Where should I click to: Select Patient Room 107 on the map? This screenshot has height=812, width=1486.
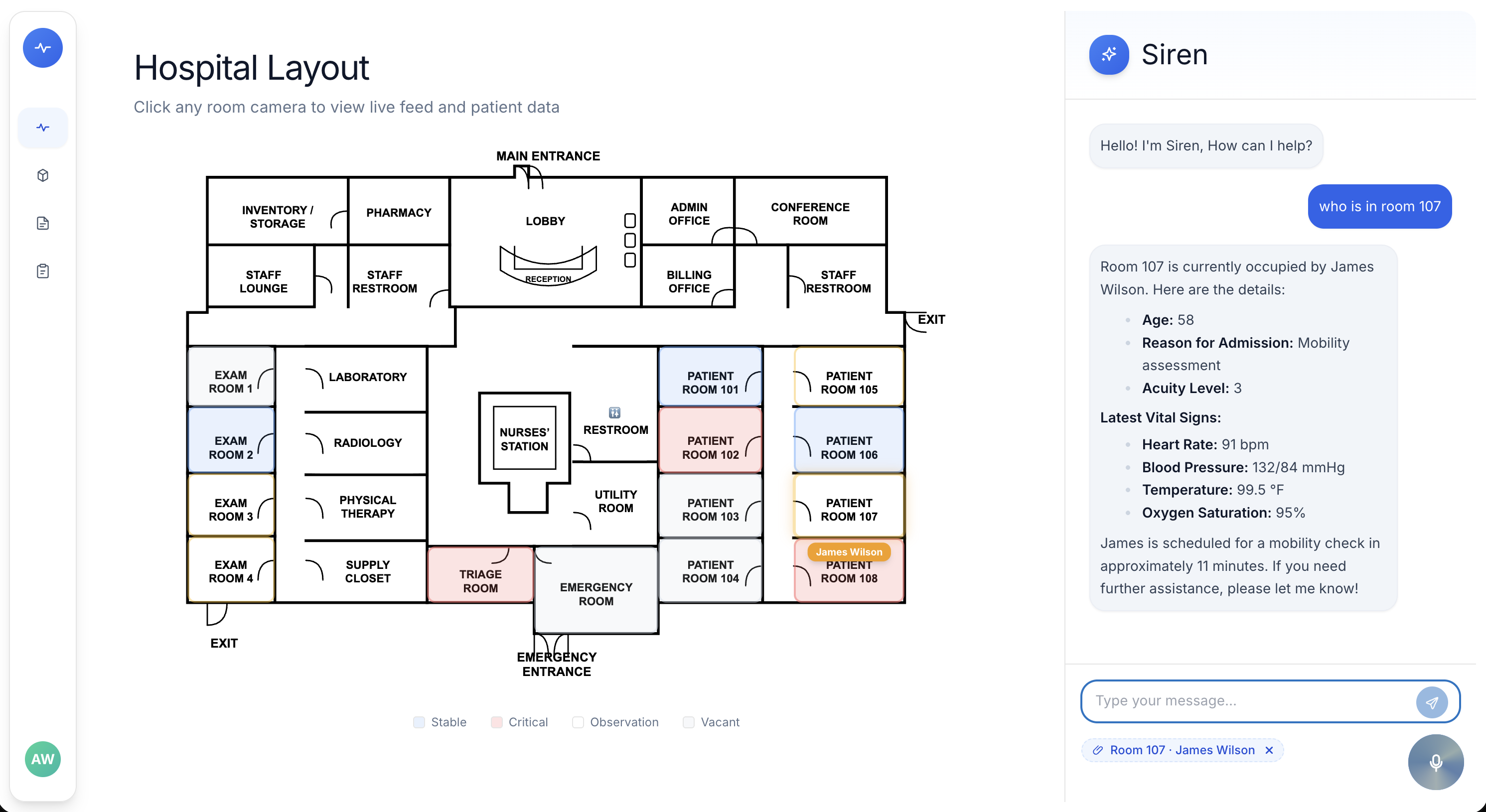click(x=849, y=509)
